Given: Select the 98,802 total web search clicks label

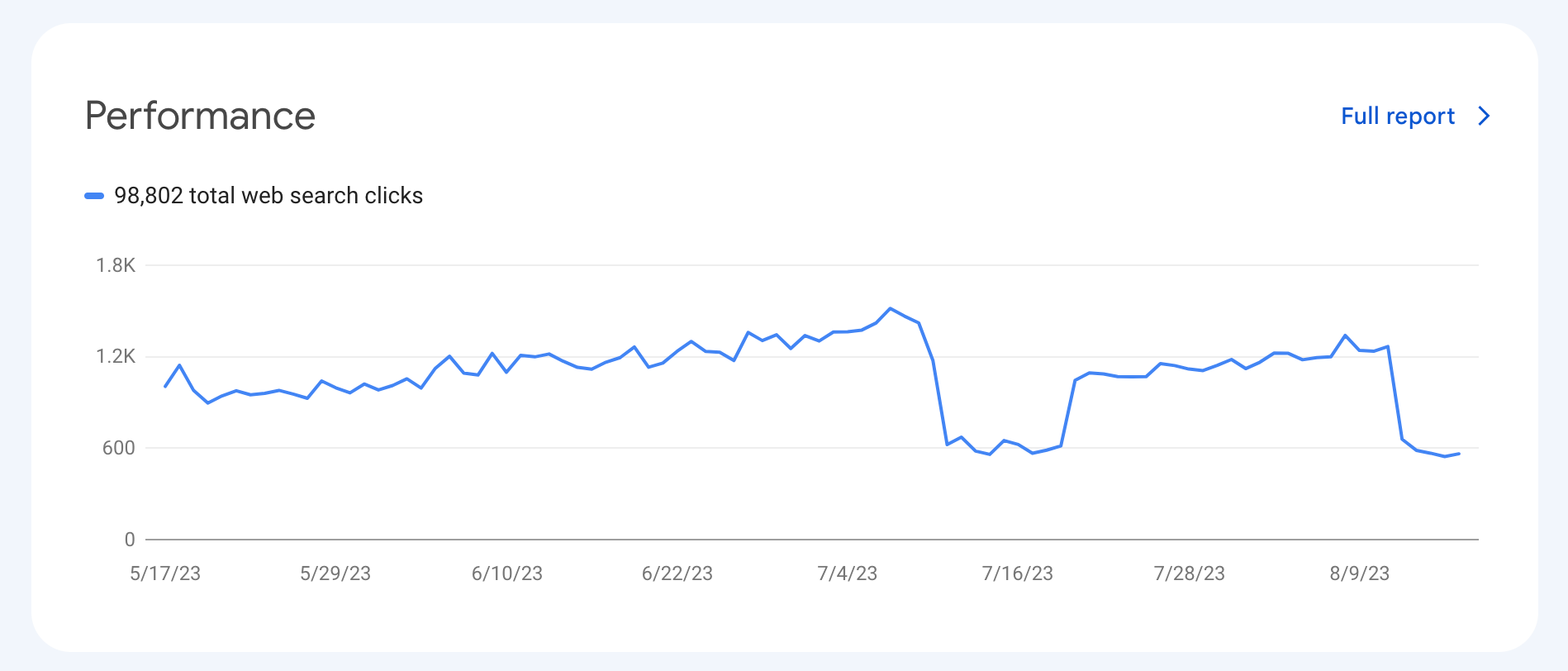Looking at the screenshot, I should click(x=268, y=196).
